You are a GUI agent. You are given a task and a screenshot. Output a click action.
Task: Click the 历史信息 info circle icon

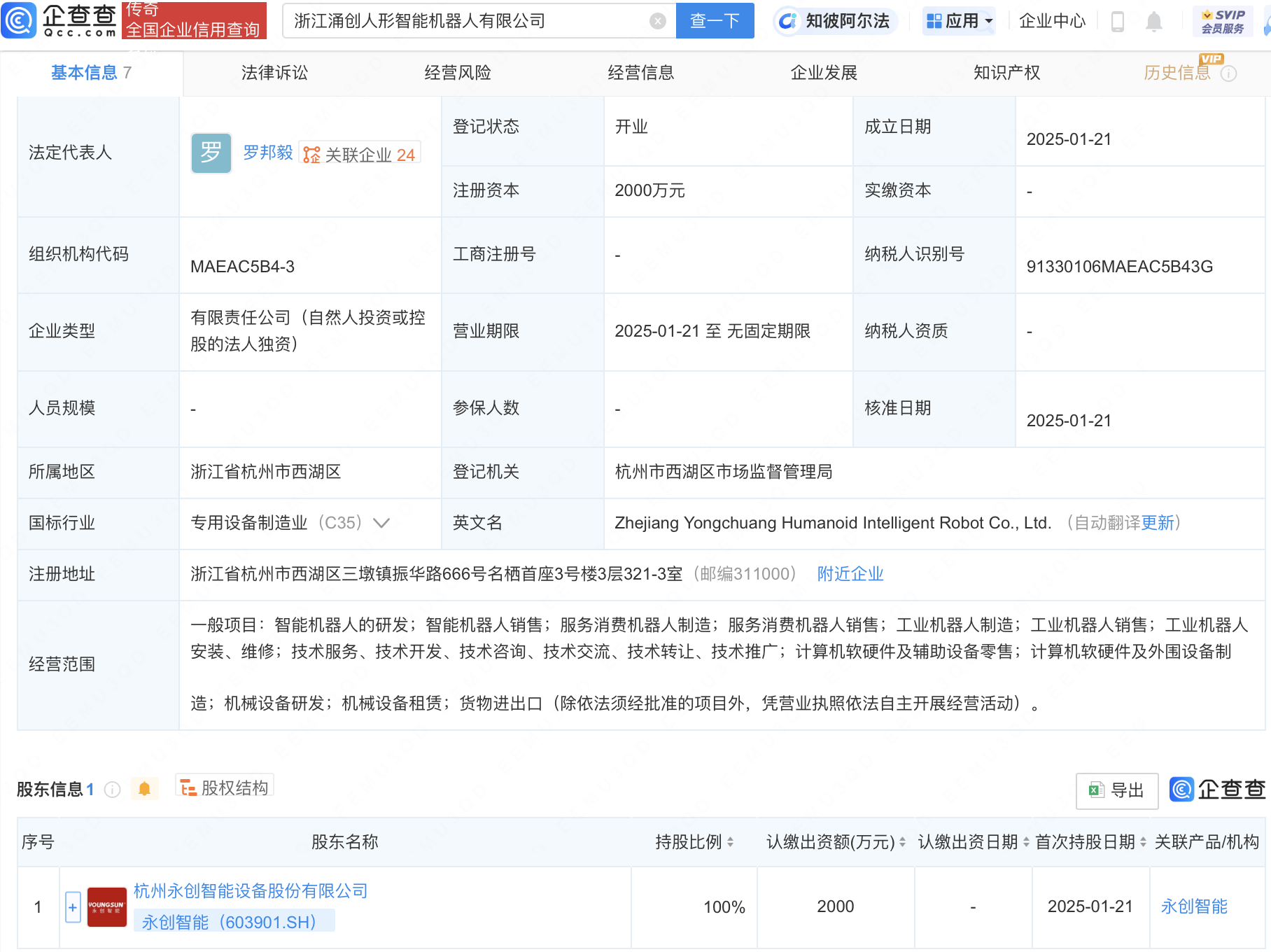click(1229, 73)
